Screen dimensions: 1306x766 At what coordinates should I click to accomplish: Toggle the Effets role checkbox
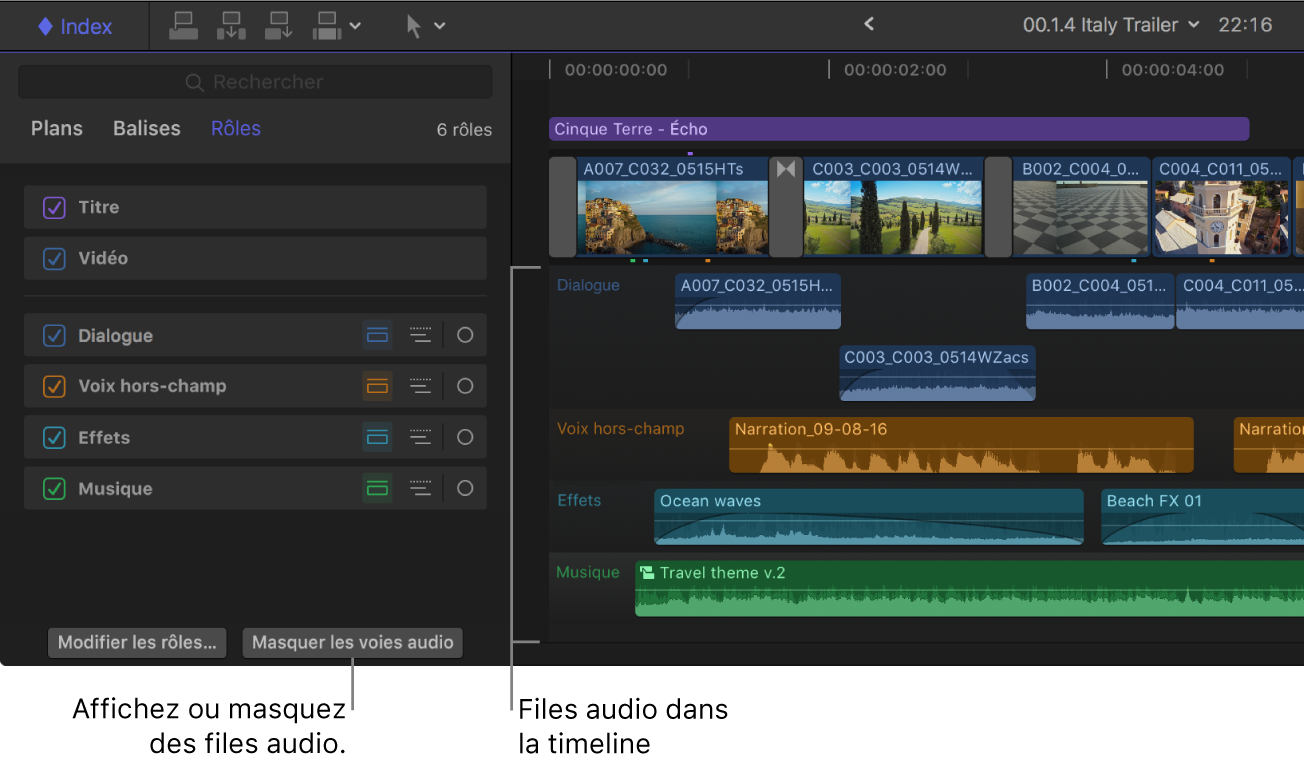[x=54, y=437]
